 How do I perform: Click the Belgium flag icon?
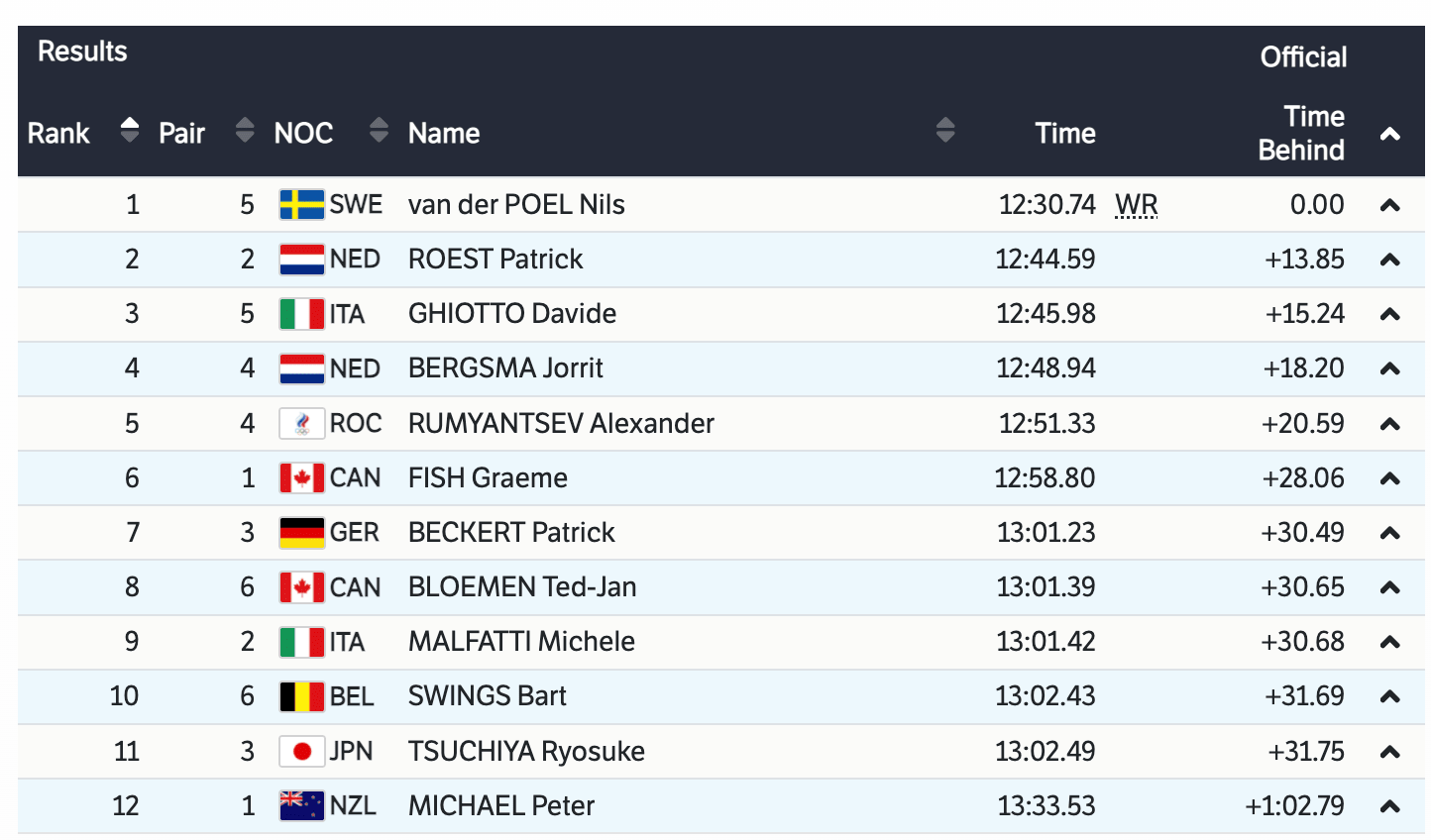click(301, 696)
